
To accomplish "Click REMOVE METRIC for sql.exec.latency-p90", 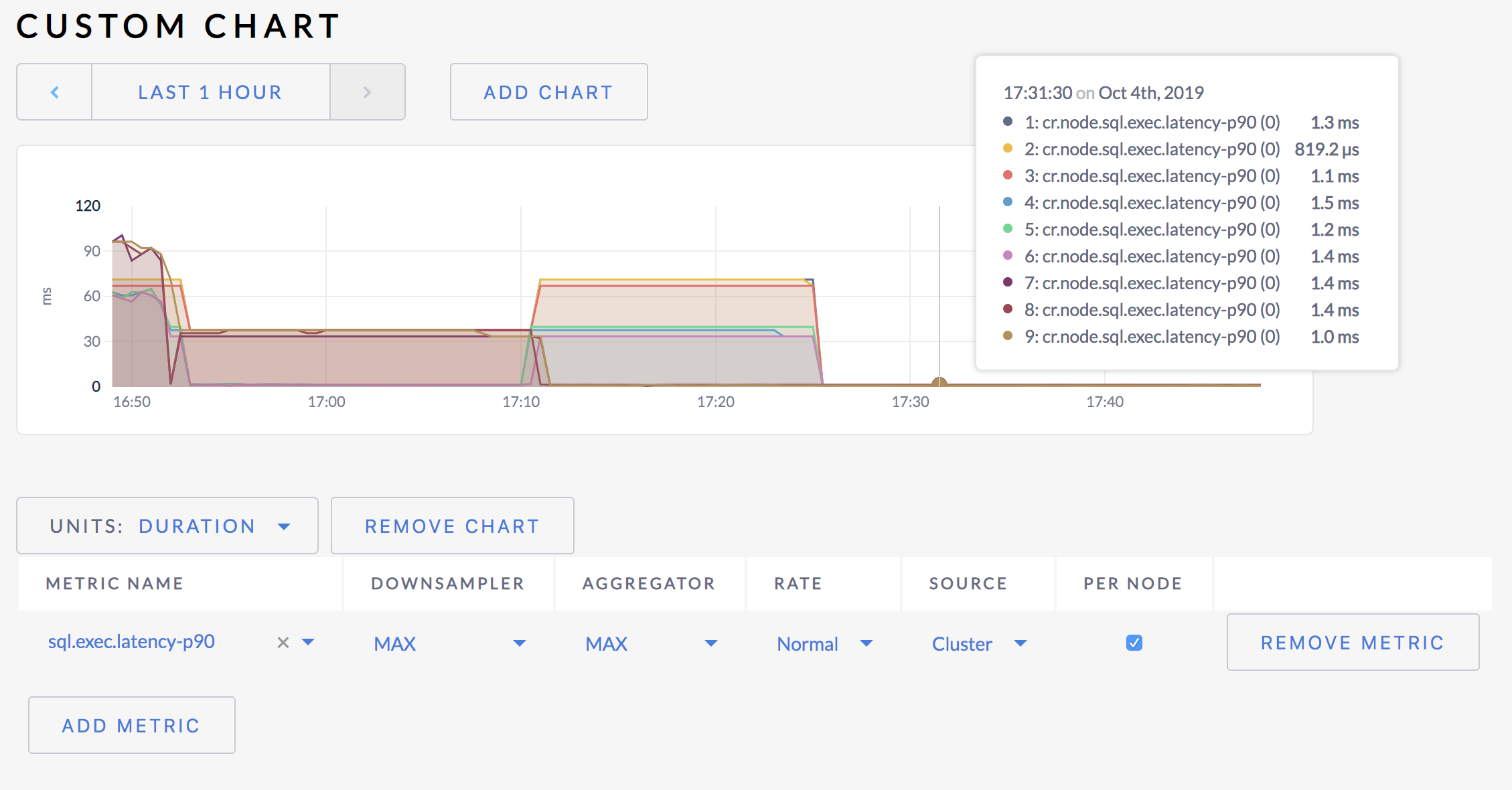I will [x=1353, y=642].
